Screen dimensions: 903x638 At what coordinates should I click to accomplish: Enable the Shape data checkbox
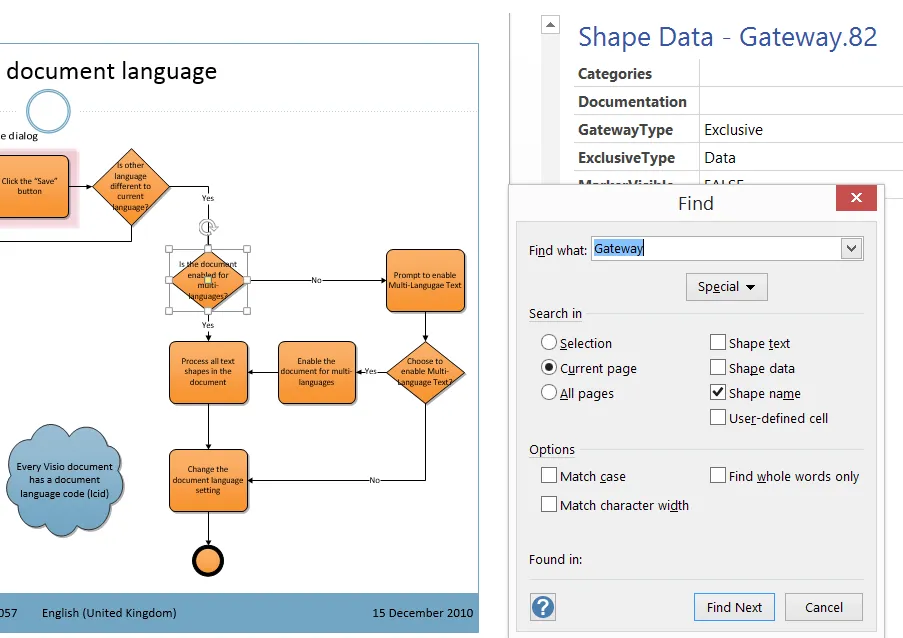(718, 367)
